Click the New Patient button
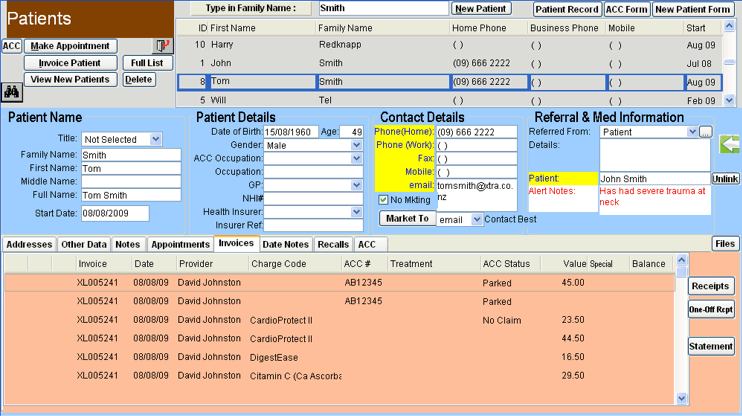Viewport: 742px width, 416px height. [481, 9]
